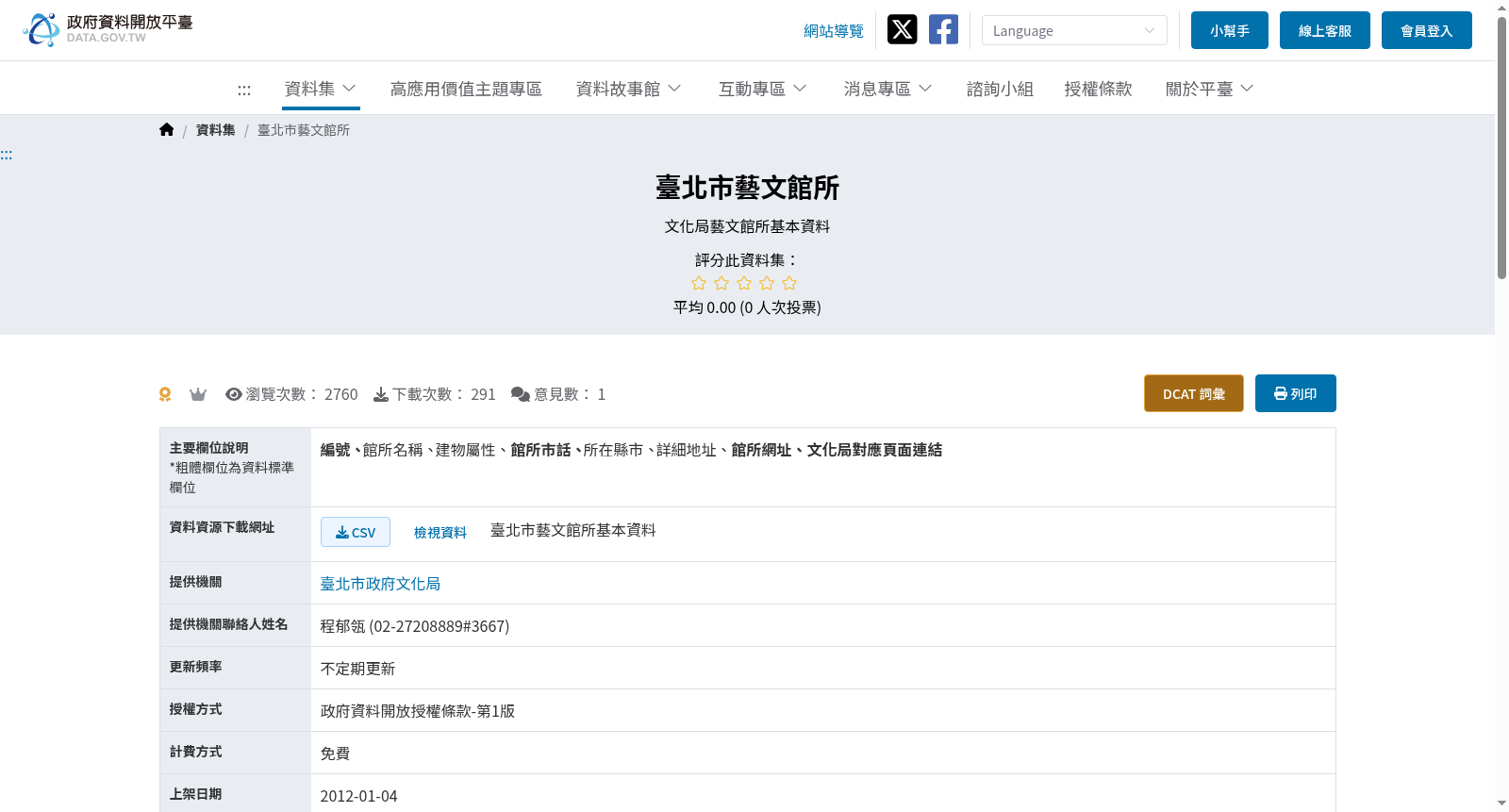Click the 政府資料開放平臺 site logo

click(108, 29)
